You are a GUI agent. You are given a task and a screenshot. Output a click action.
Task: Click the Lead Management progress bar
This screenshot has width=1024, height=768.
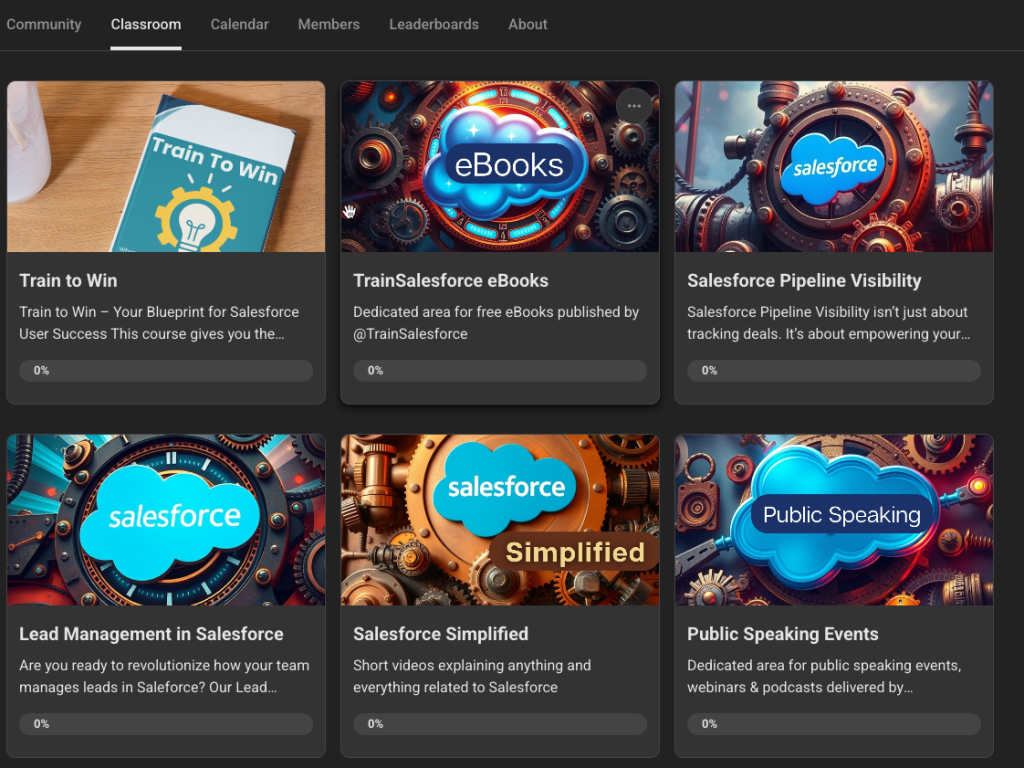click(x=166, y=724)
